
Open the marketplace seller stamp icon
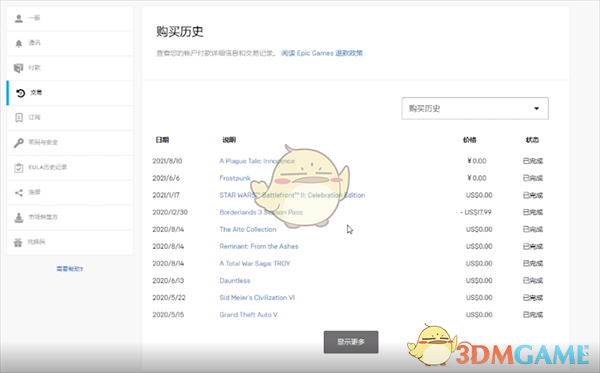[x=18, y=217]
